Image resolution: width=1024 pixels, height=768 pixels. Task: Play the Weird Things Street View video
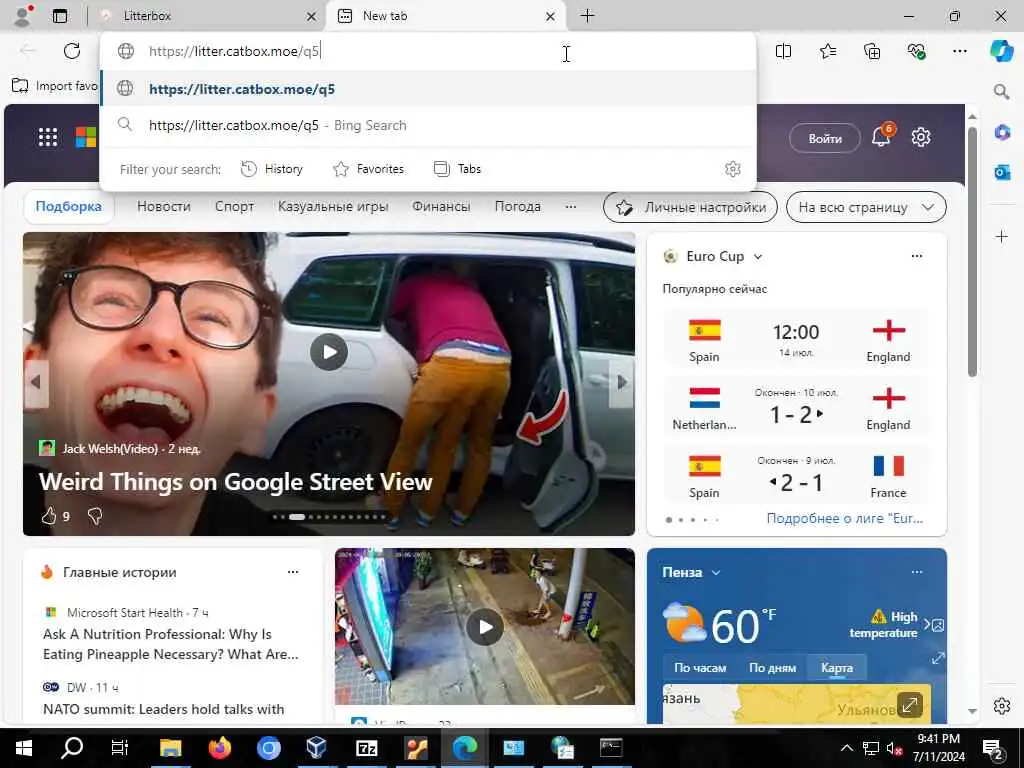click(328, 352)
